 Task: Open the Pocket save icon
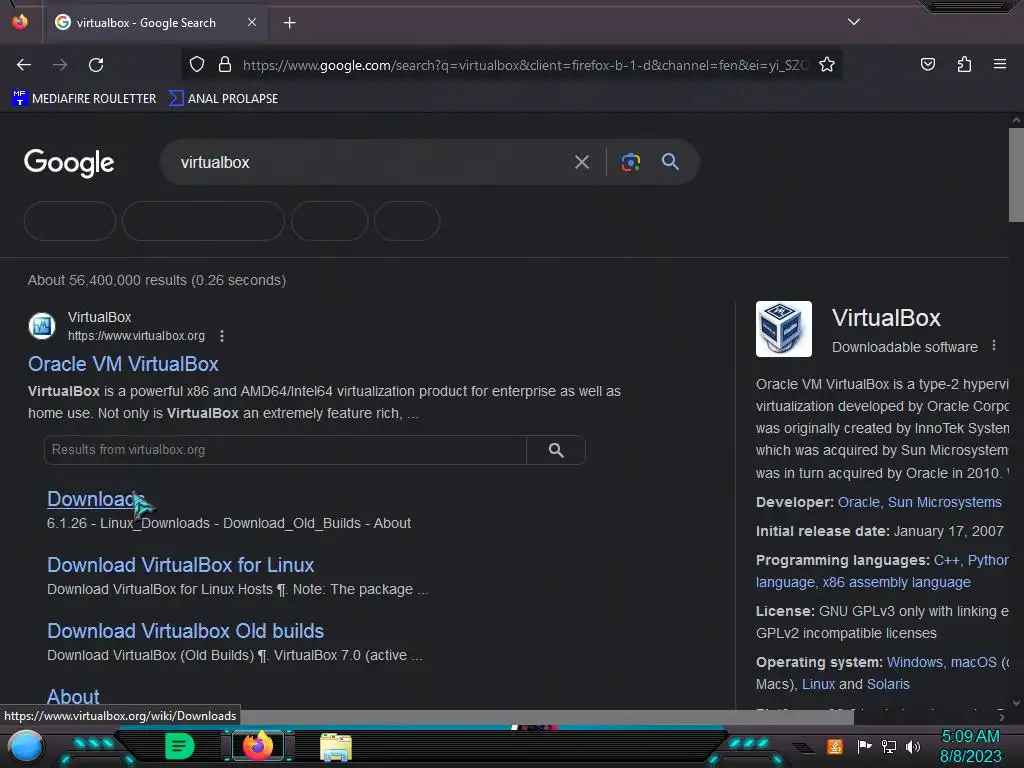click(x=927, y=64)
